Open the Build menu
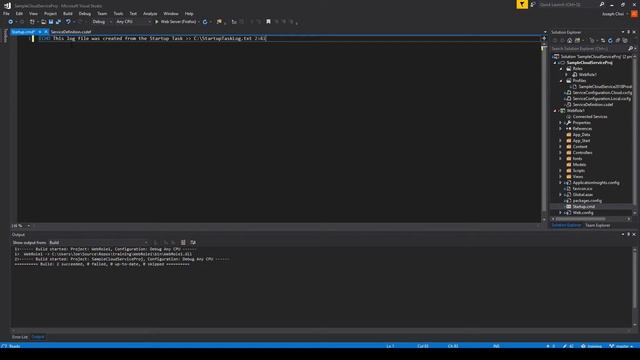Screen dimensions: 640x360 tap(68, 13)
